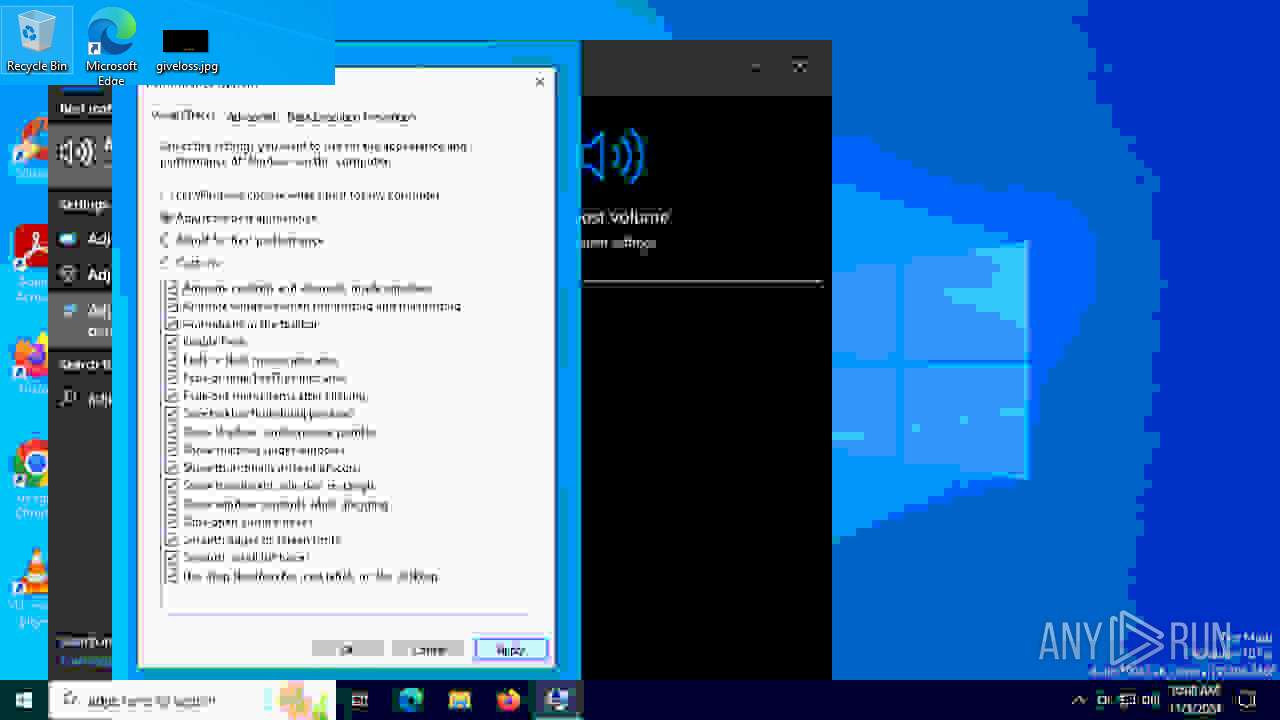This screenshot has height=720, width=1280.
Task: Open the VLC media player desktop shortcut
Action: 31,587
